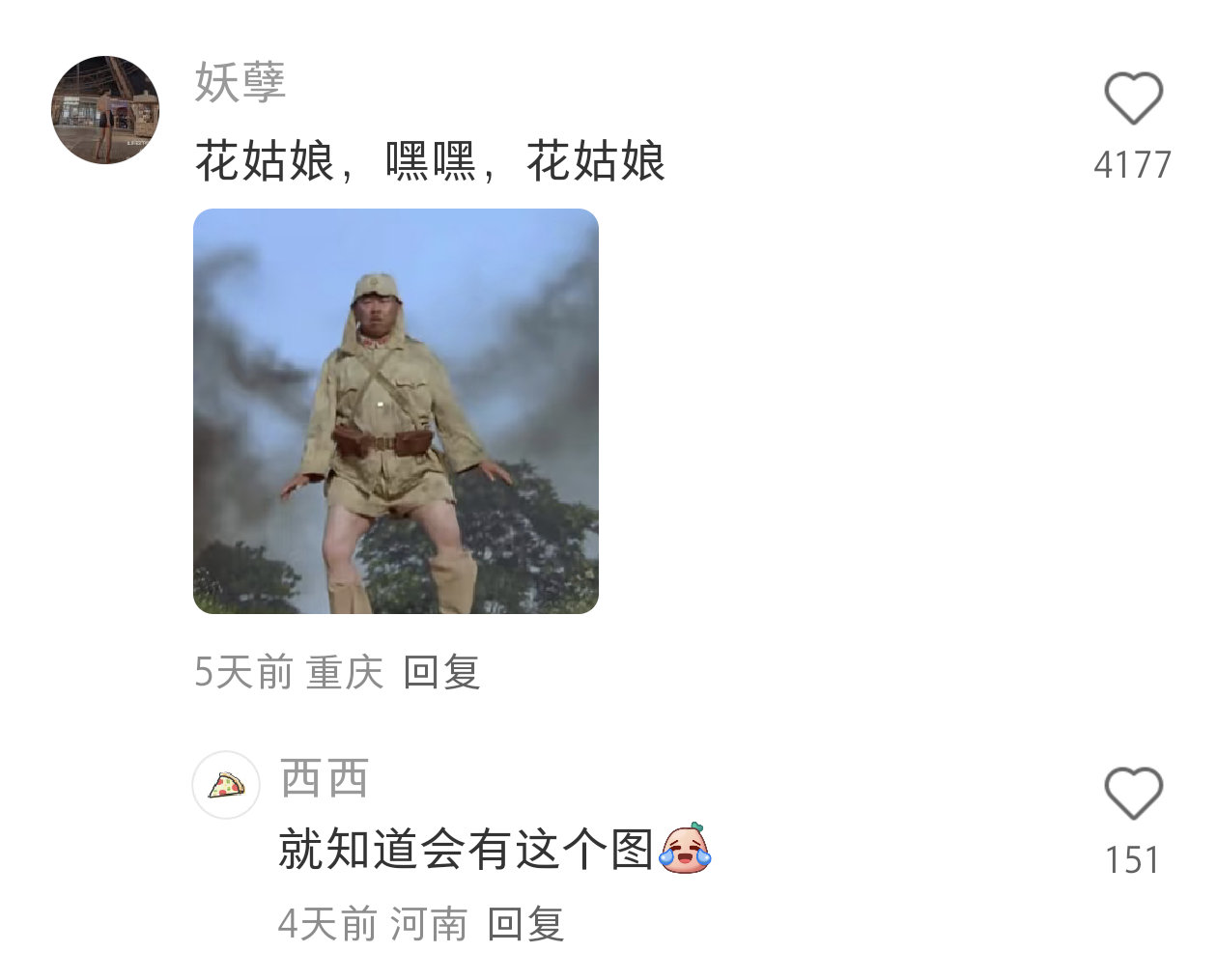Image resolution: width=1217 pixels, height=980 pixels.
Task: Like 妖孽's comment with the heart icon
Action: tap(1133, 98)
